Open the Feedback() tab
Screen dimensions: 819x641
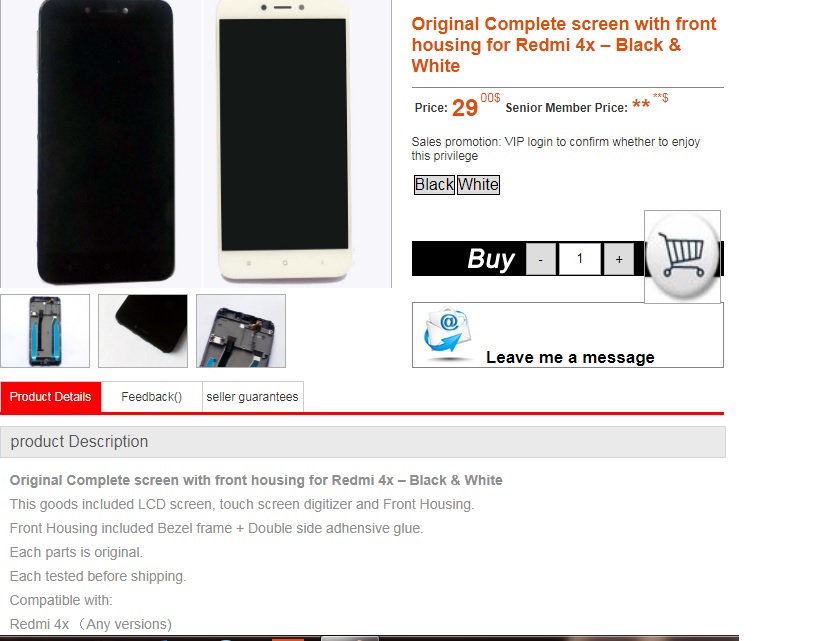[151, 397]
